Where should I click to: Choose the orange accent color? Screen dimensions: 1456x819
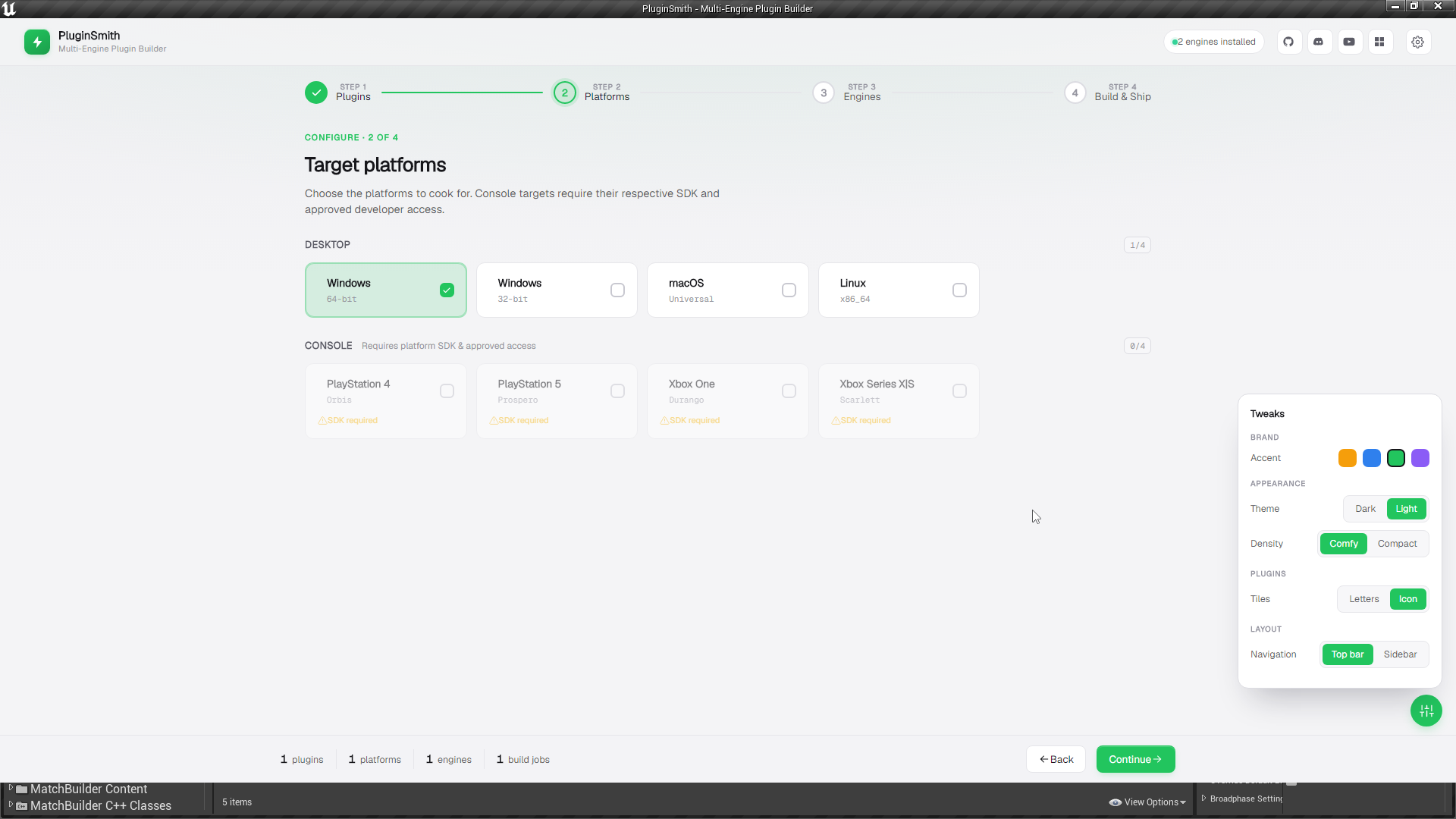coord(1348,458)
